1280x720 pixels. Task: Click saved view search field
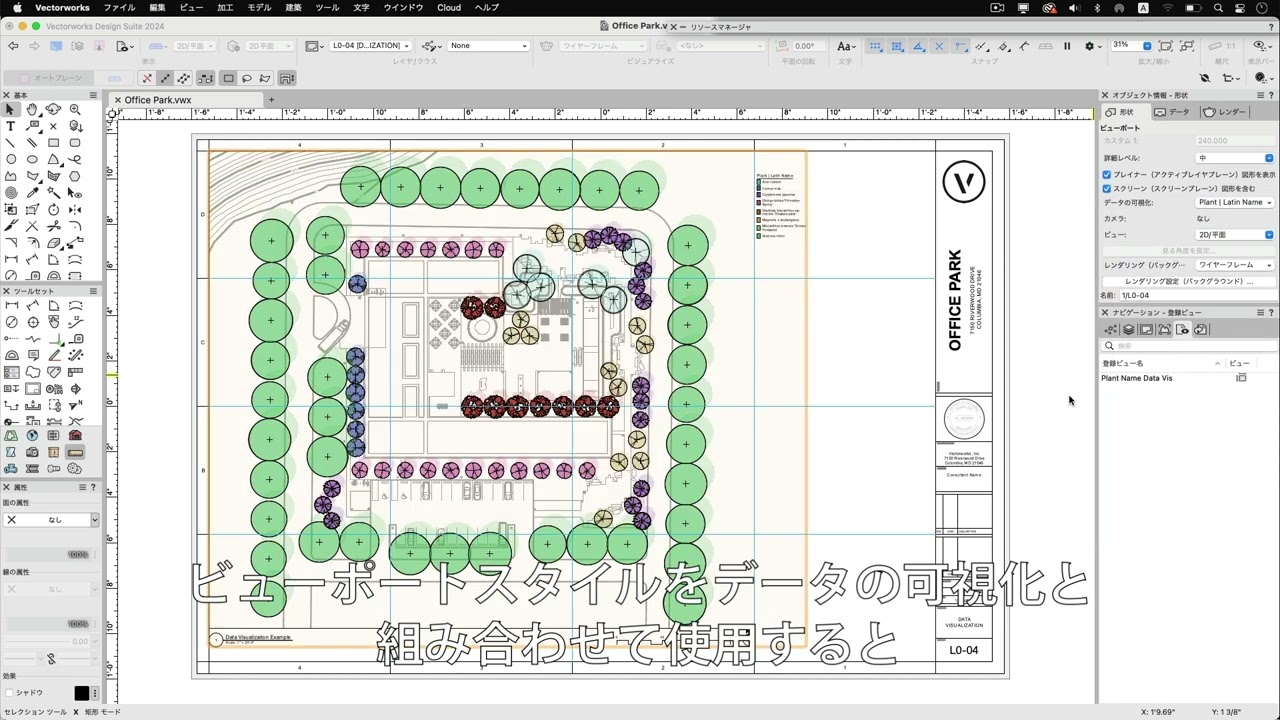1188,346
